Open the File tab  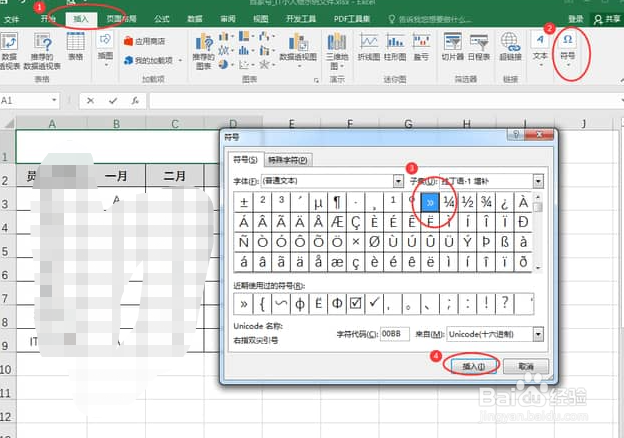12,19
